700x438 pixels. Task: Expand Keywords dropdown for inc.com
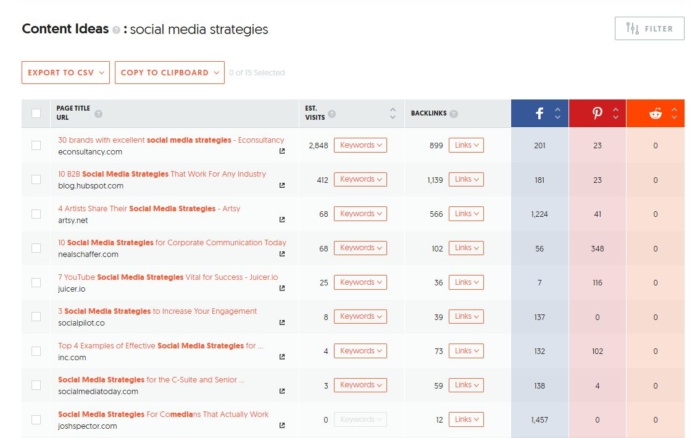click(x=360, y=351)
